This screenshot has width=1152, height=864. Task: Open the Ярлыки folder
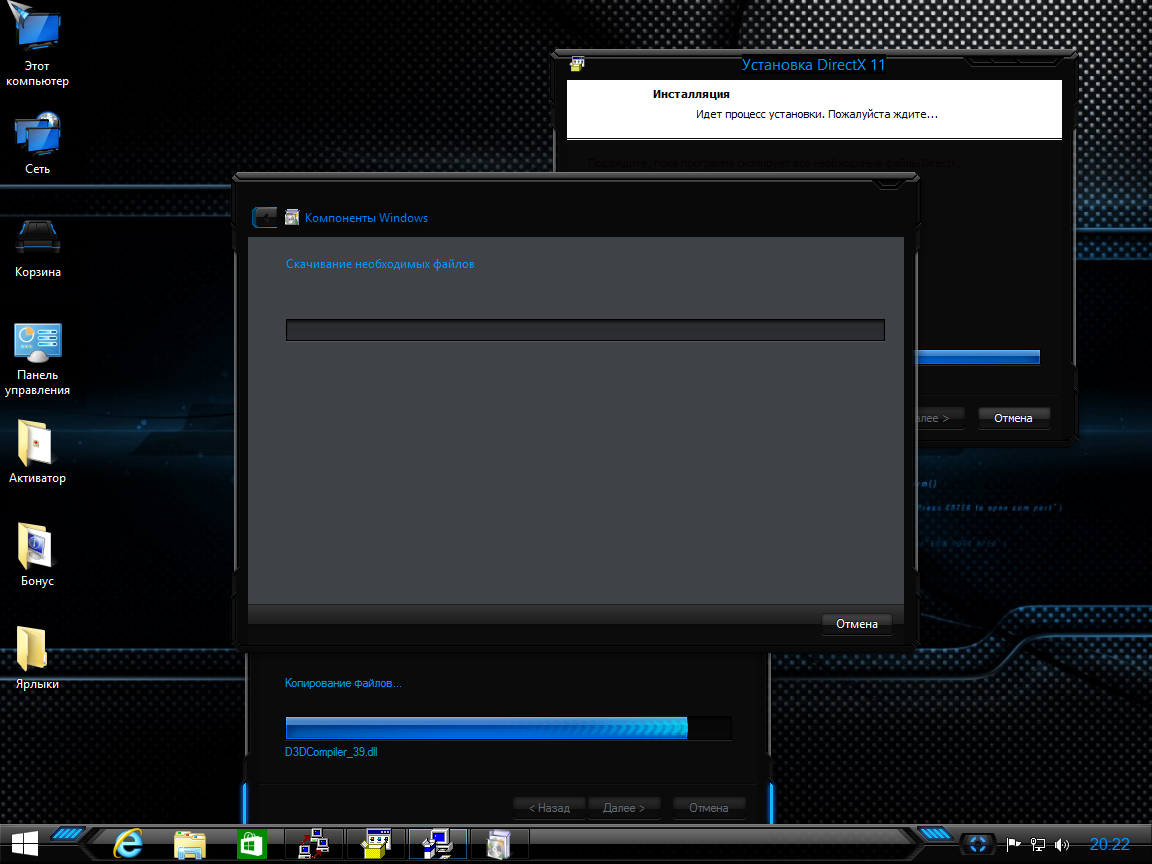pos(37,658)
